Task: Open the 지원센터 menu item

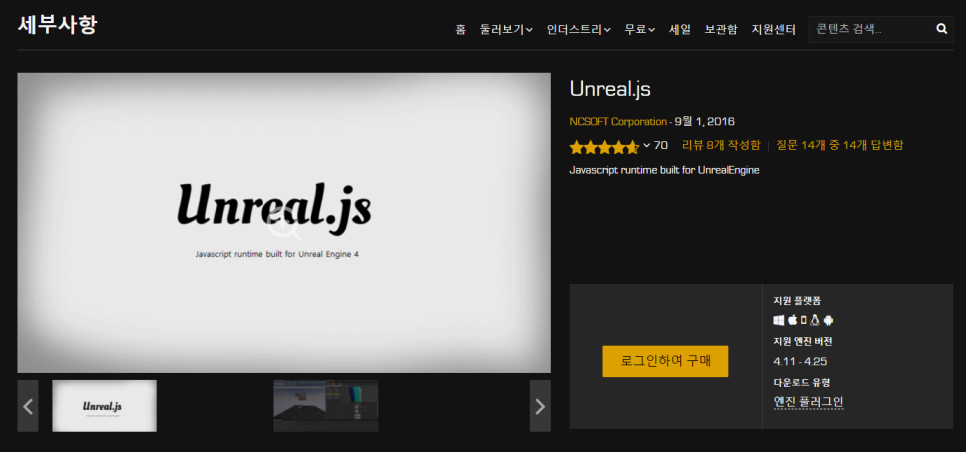Action: pyautogui.click(x=774, y=29)
